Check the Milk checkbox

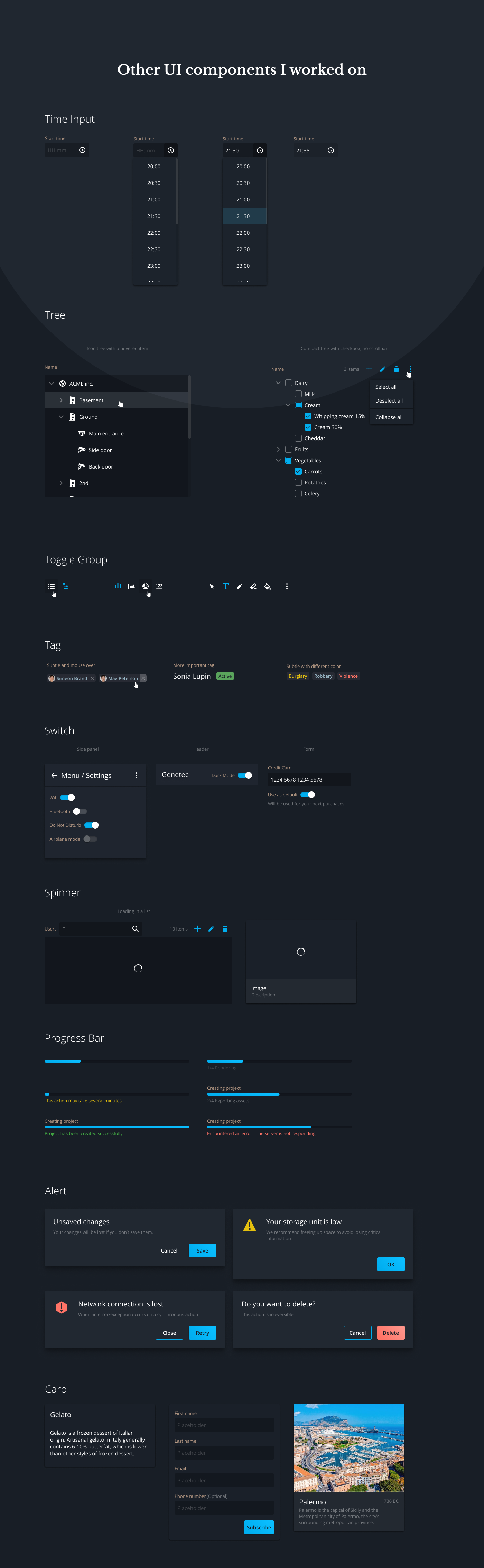click(298, 394)
